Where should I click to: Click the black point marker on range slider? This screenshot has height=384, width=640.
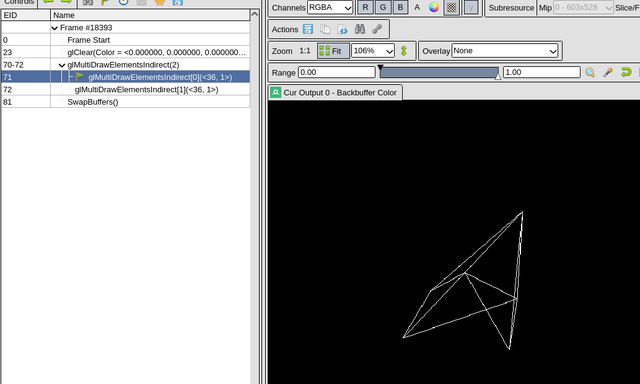coord(380,68)
